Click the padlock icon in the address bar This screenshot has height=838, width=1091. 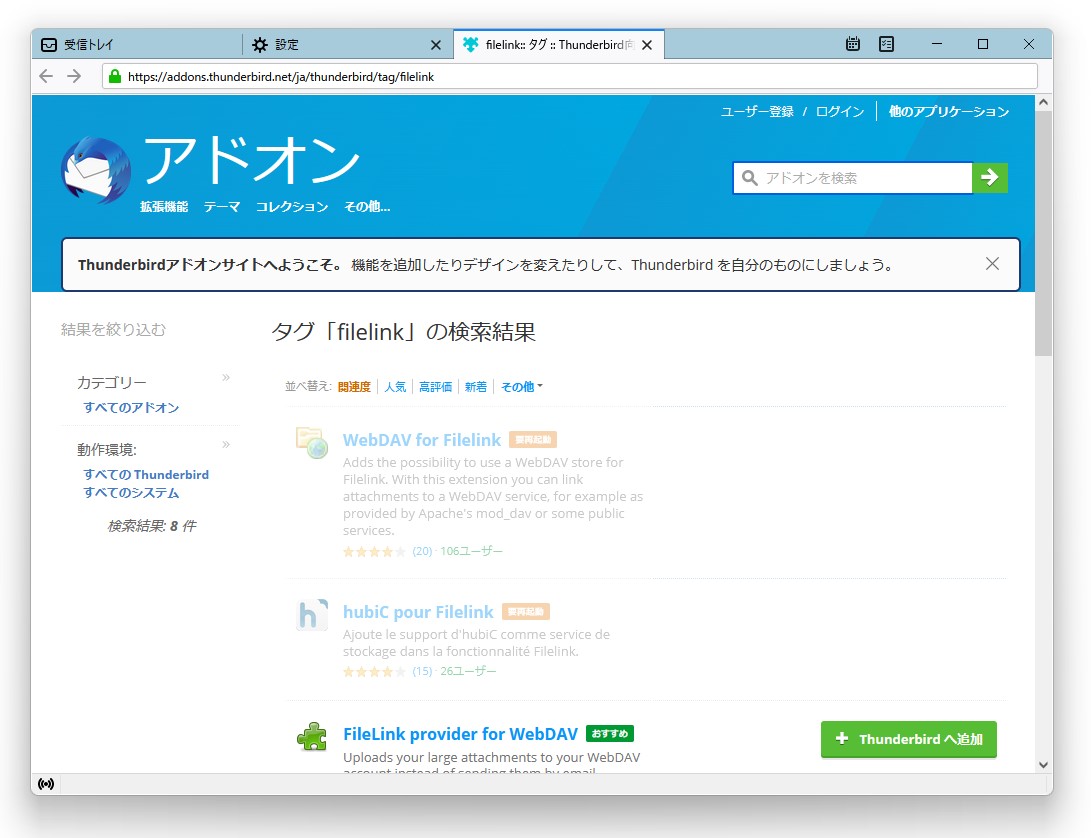tap(114, 75)
